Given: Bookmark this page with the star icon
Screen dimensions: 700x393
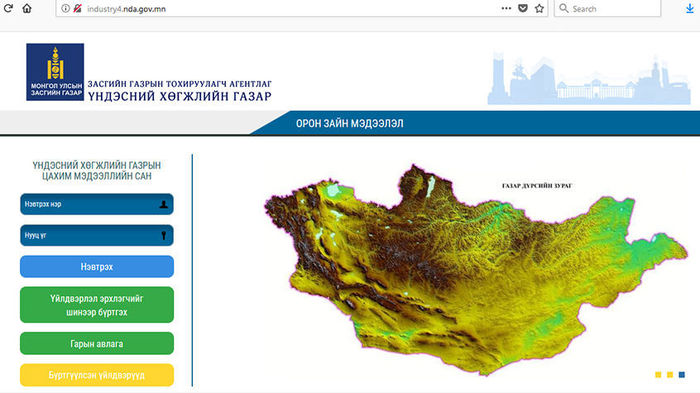Looking at the screenshot, I should (x=539, y=8).
